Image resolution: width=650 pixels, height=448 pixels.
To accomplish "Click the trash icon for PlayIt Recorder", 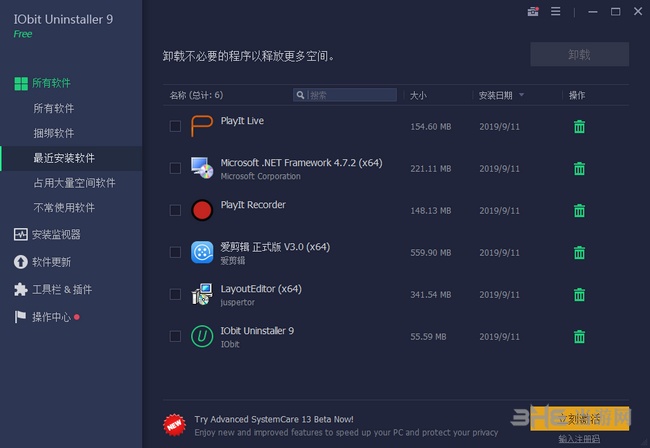I will pyautogui.click(x=579, y=211).
